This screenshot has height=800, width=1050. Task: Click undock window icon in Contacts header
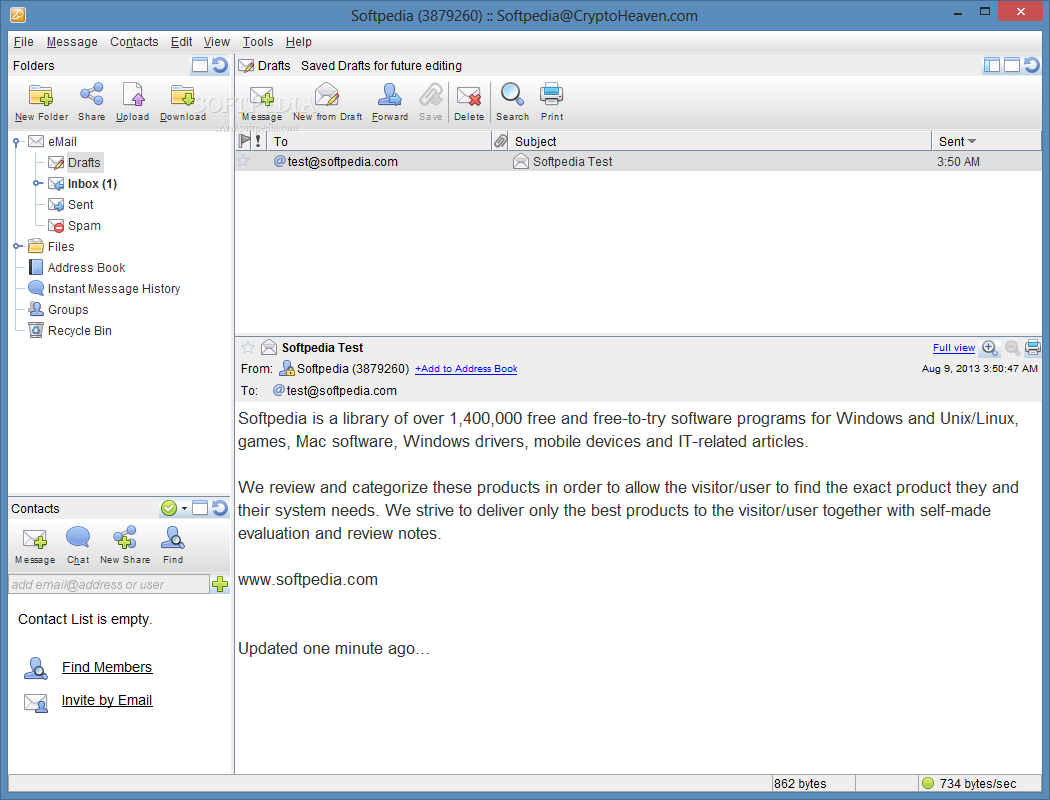point(200,508)
